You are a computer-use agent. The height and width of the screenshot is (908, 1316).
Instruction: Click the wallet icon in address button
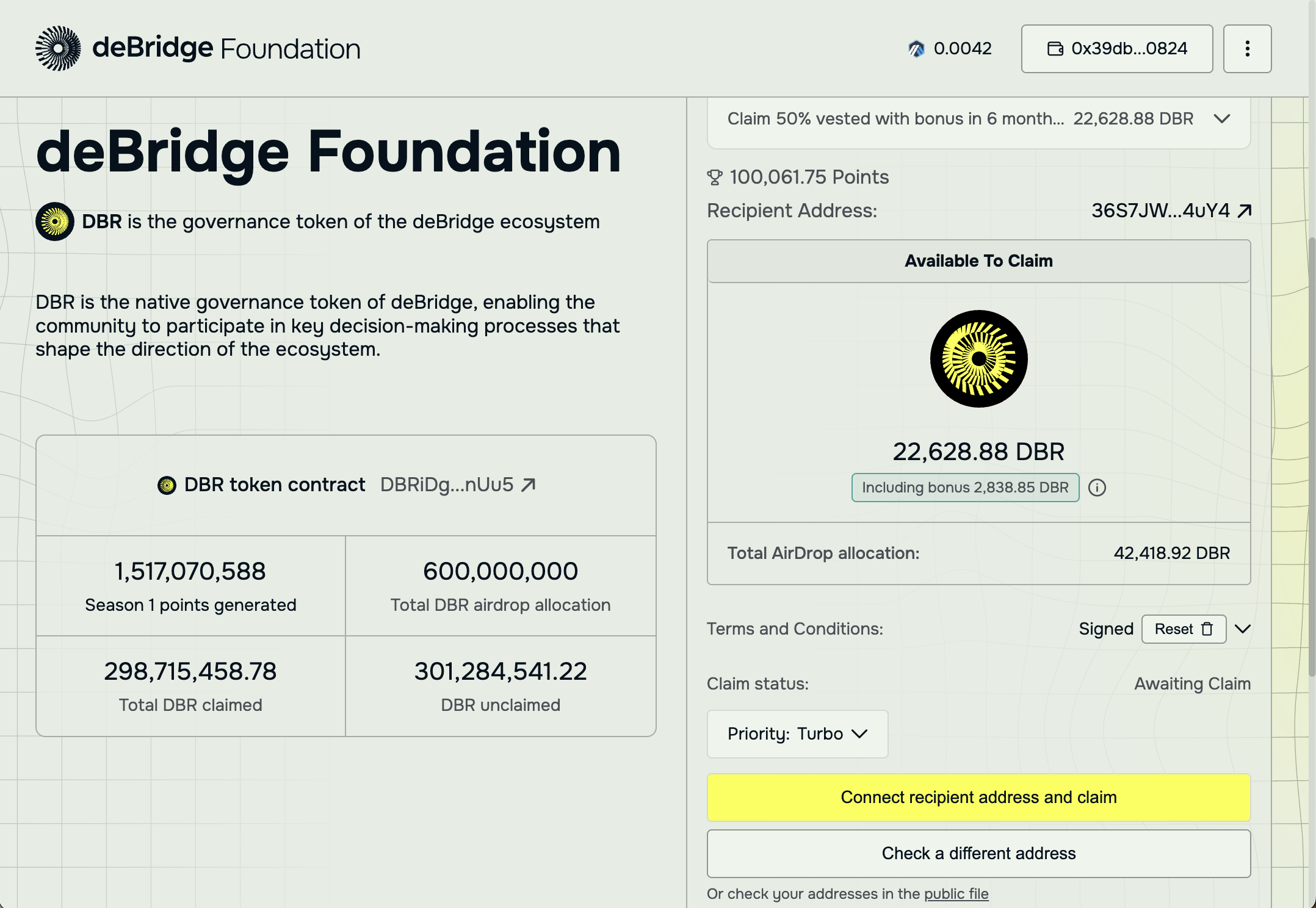pos(1055,49)
